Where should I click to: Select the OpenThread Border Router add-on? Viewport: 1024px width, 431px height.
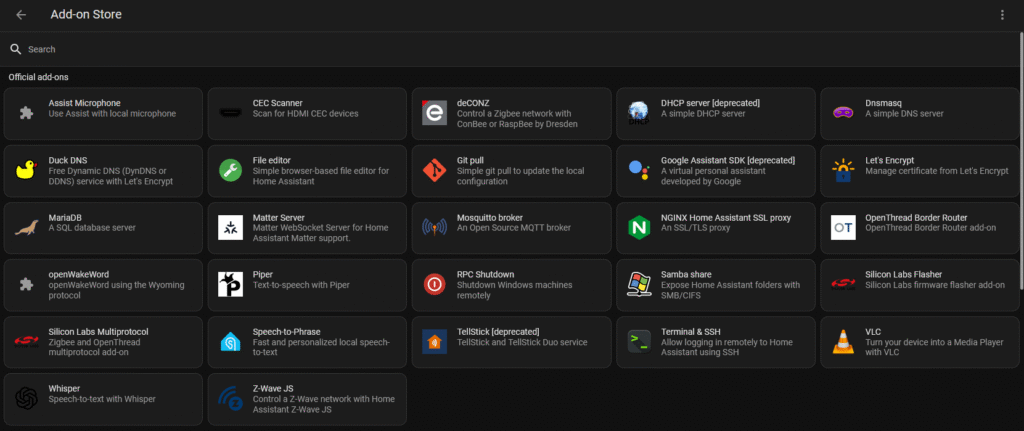click(x=919, y=227)
